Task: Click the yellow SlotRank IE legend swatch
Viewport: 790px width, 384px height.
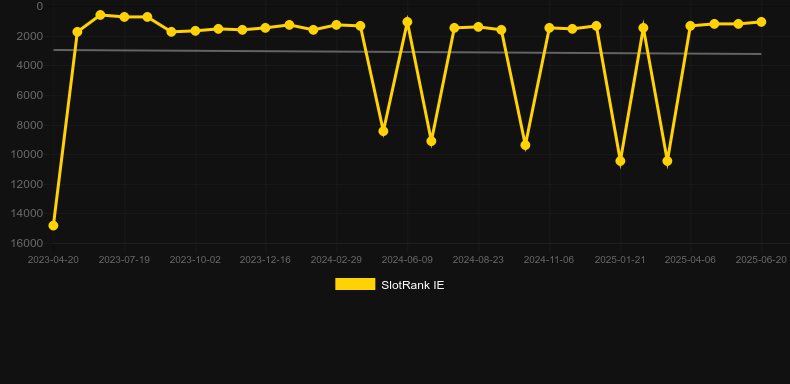Action: (x=355, y=284)
